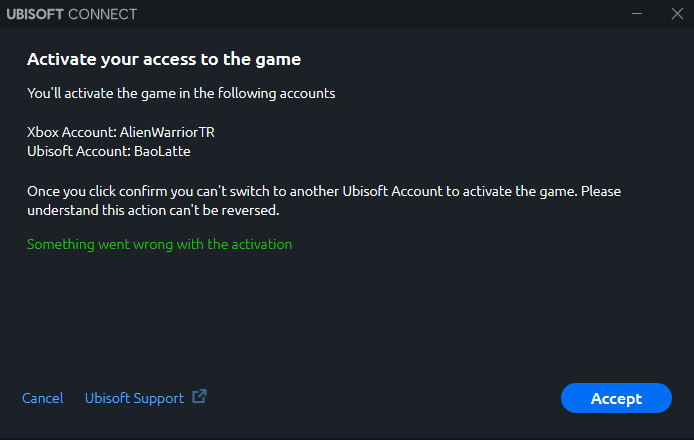
Task: Click the "Activate your access to the game" heading
Action: tap(164, 59)
